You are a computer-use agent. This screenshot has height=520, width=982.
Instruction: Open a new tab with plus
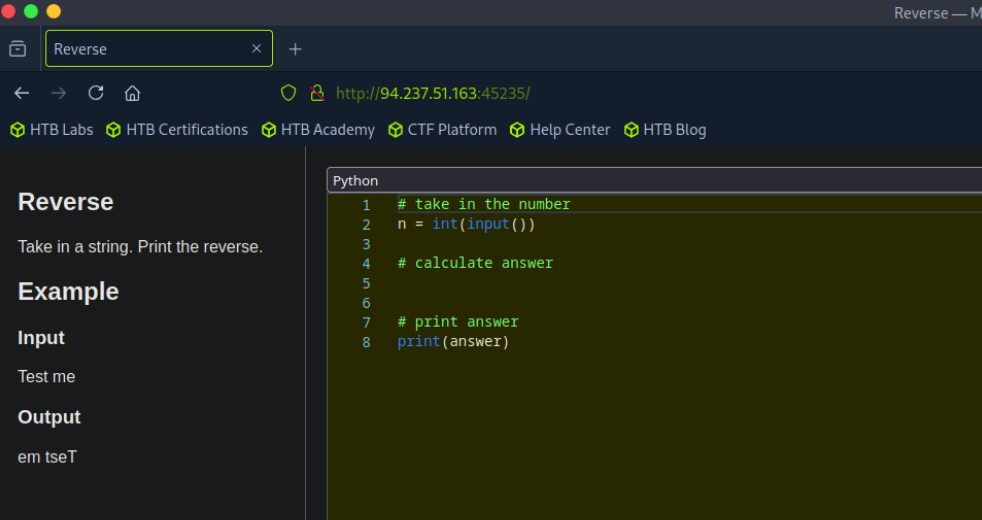[x=295, y=49]
